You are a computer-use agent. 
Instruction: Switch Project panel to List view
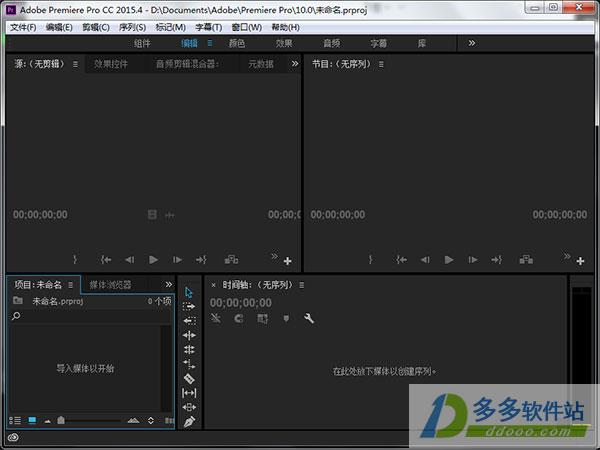coord(15,421)
